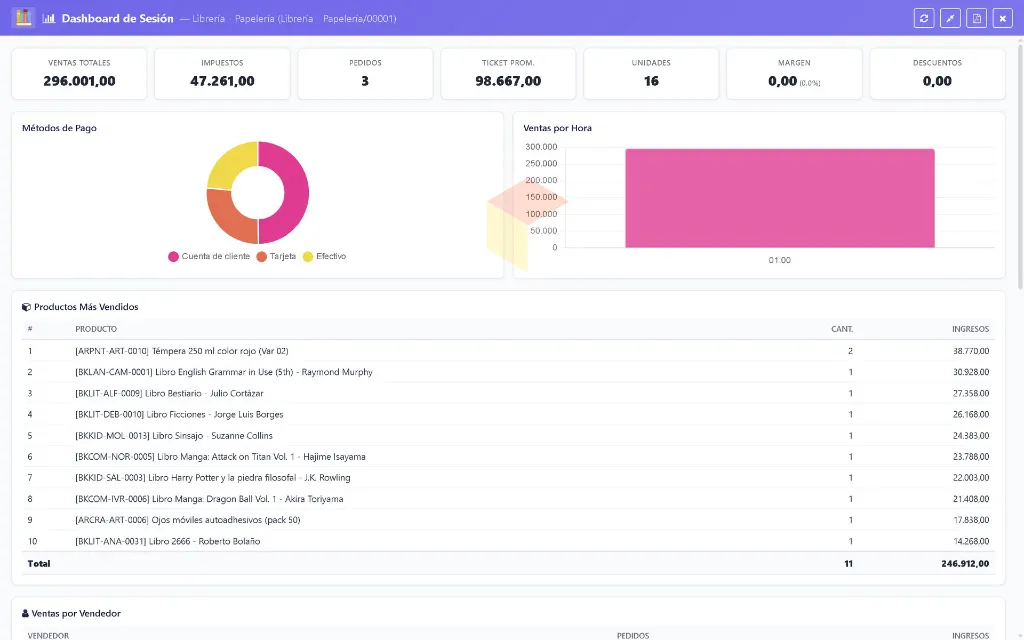Screen dimensions: 1024x640
Task: Select Libro English Grammar in Use row
Action: point(508,372)
